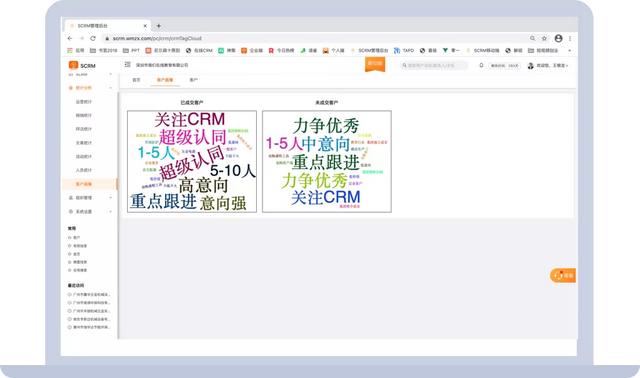Open the SCRM管理后台 bookmark

(369, 50)
